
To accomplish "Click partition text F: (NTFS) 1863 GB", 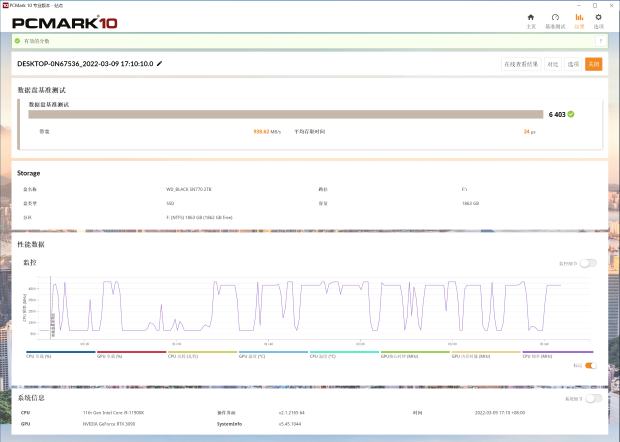I will pyautogui.click(x=199, y=217).
